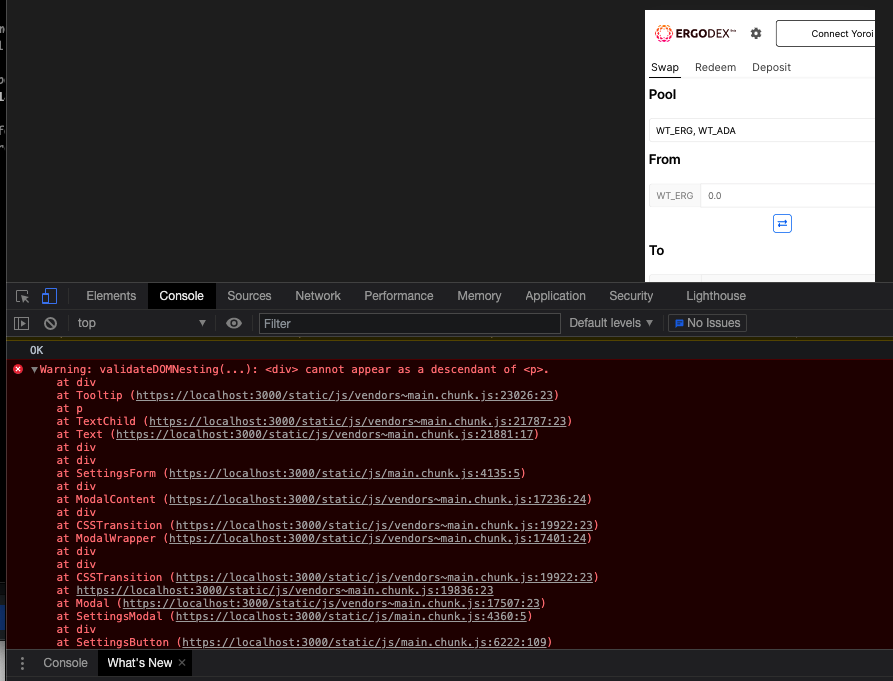Screen dimensions: 893x681
Task: Click the From amount 0.0 input
Action: (x=788, y=195)
